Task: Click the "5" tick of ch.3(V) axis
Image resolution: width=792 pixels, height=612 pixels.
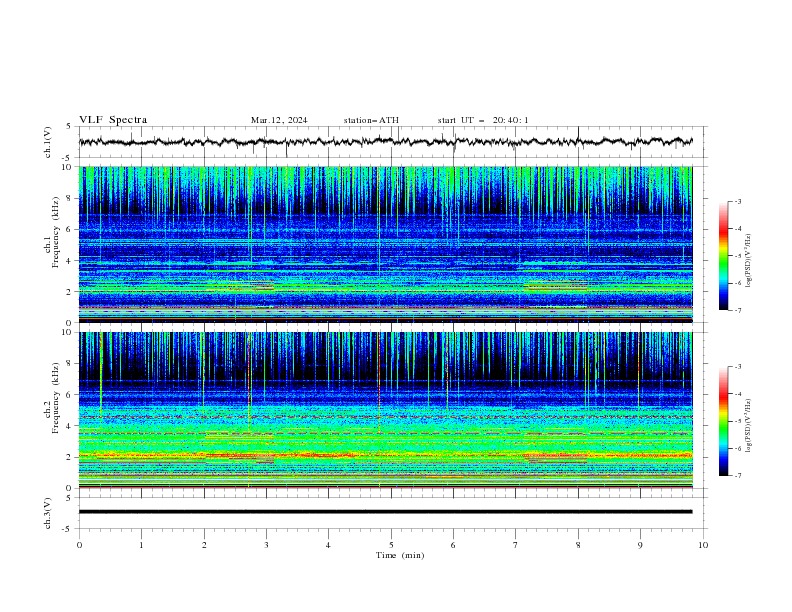Action: point(69,497)
